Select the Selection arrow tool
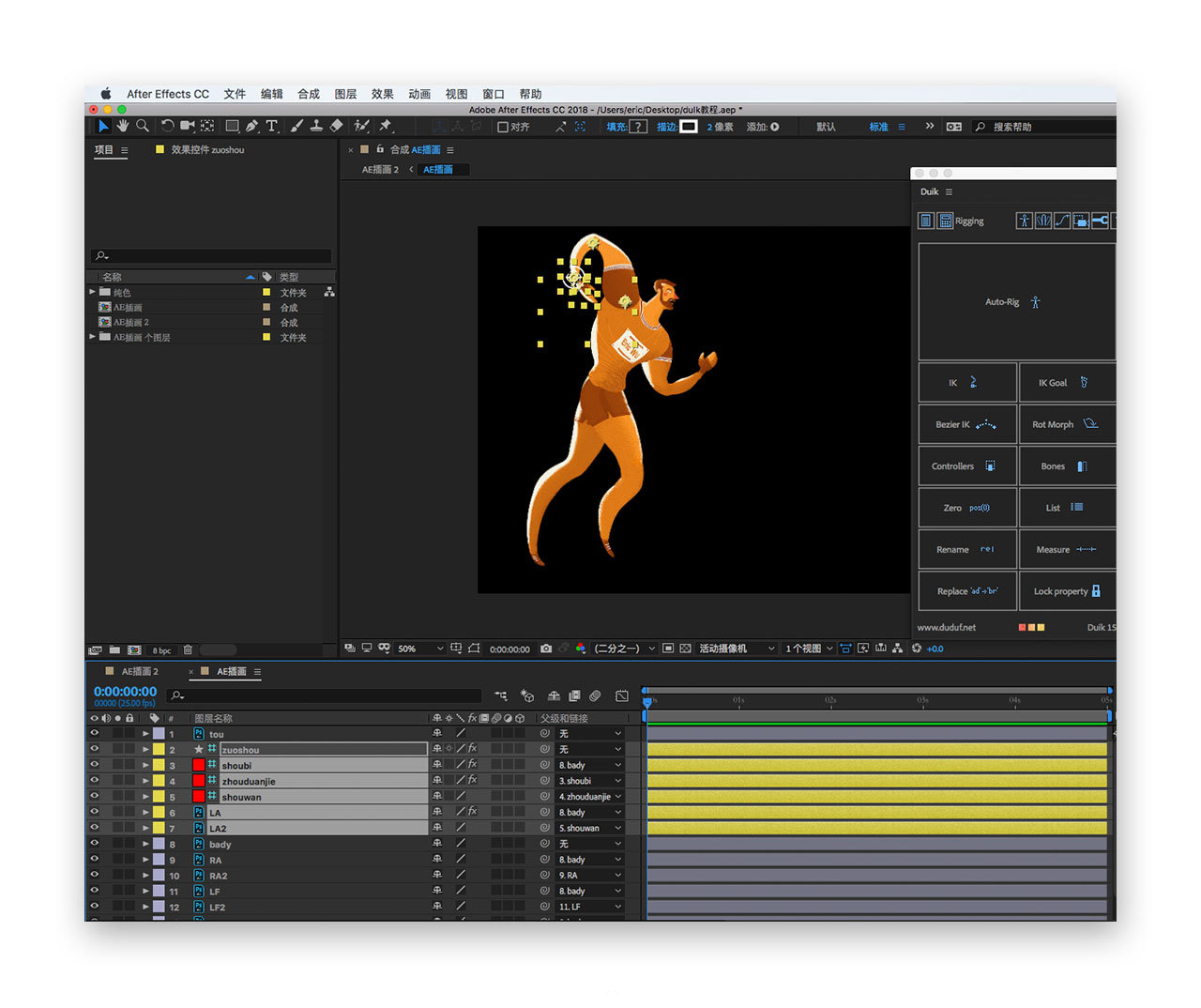1201x1008 pixels. [103, 126]
